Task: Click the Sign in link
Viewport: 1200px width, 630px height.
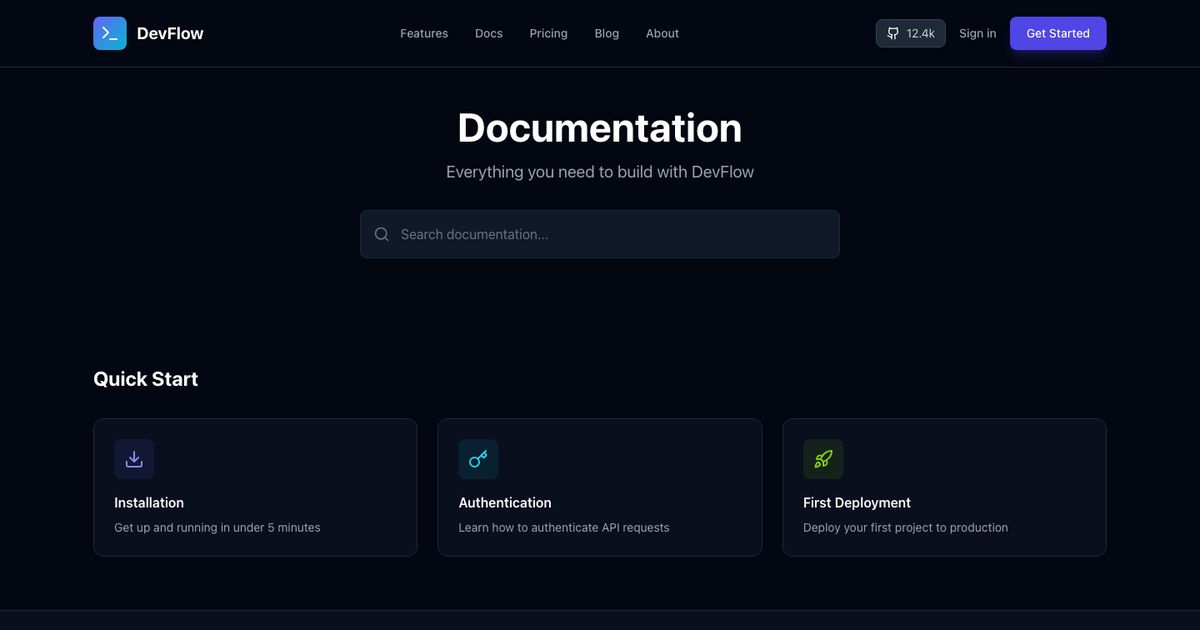Action: pyautogui.click(x=977, y=33)
